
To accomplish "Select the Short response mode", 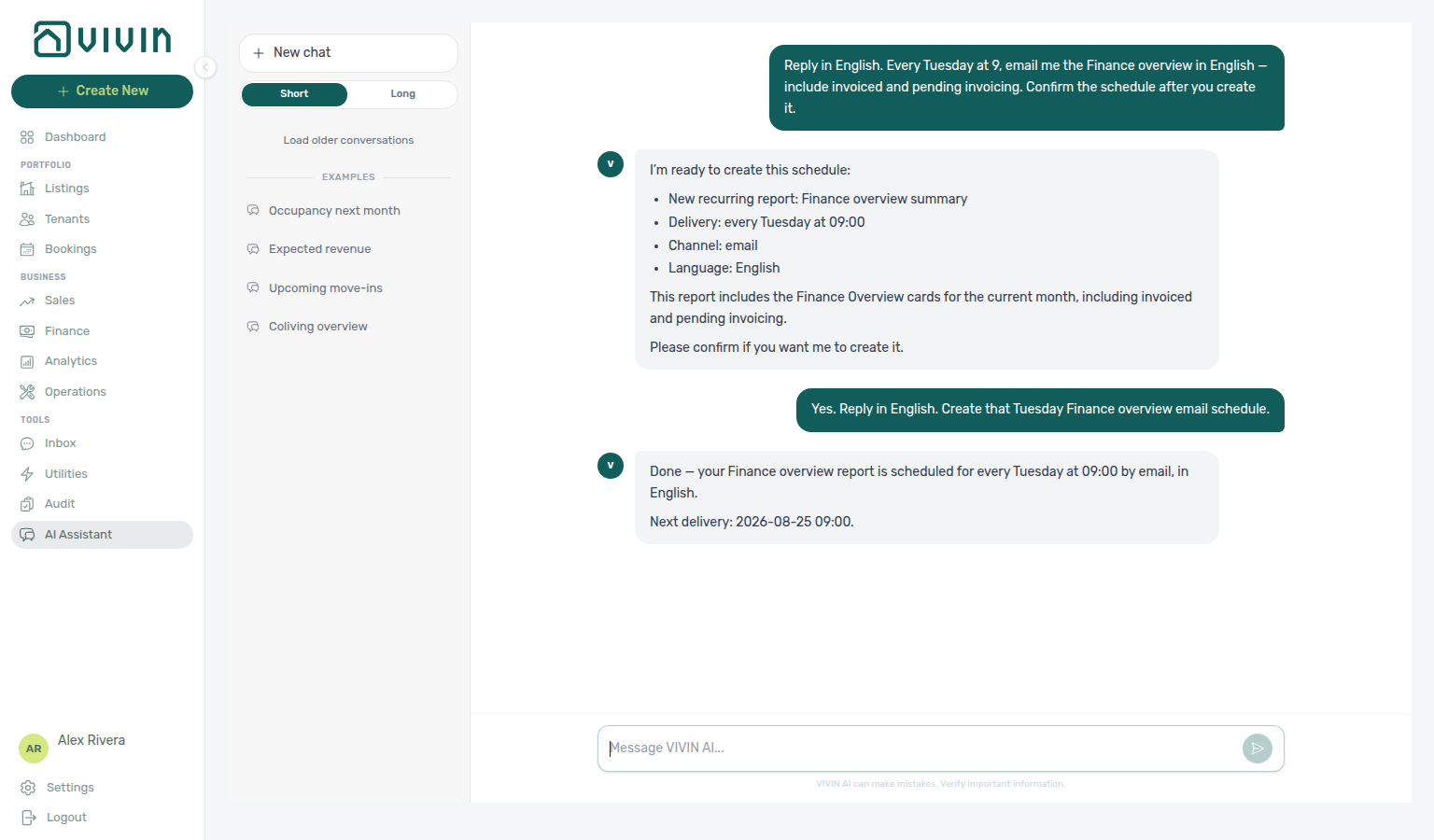I will tap(294, 94).
